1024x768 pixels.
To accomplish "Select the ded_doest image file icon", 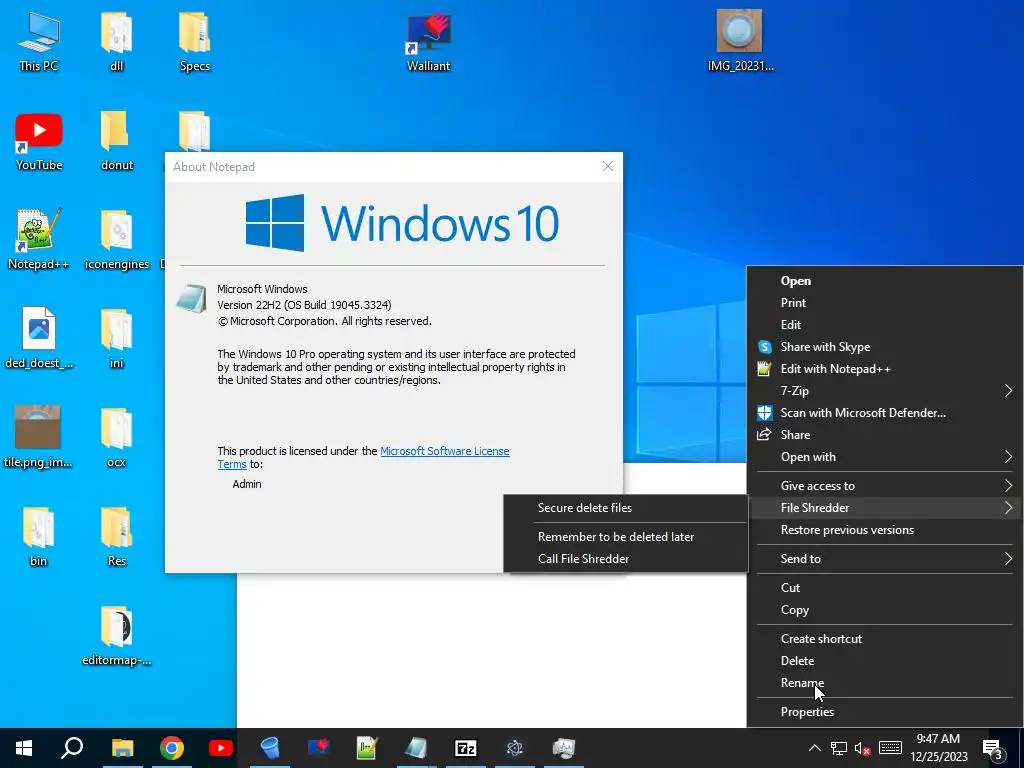I will point(39,338).
